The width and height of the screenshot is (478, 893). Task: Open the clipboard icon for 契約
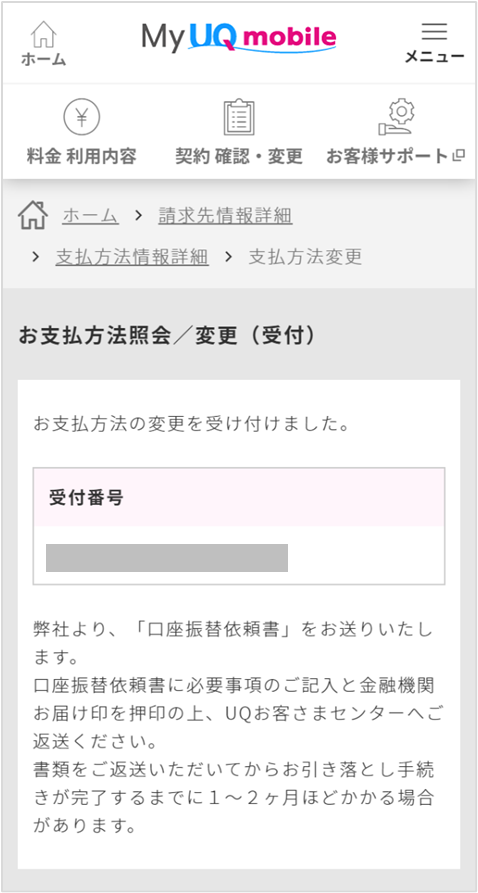click(239, 117)
